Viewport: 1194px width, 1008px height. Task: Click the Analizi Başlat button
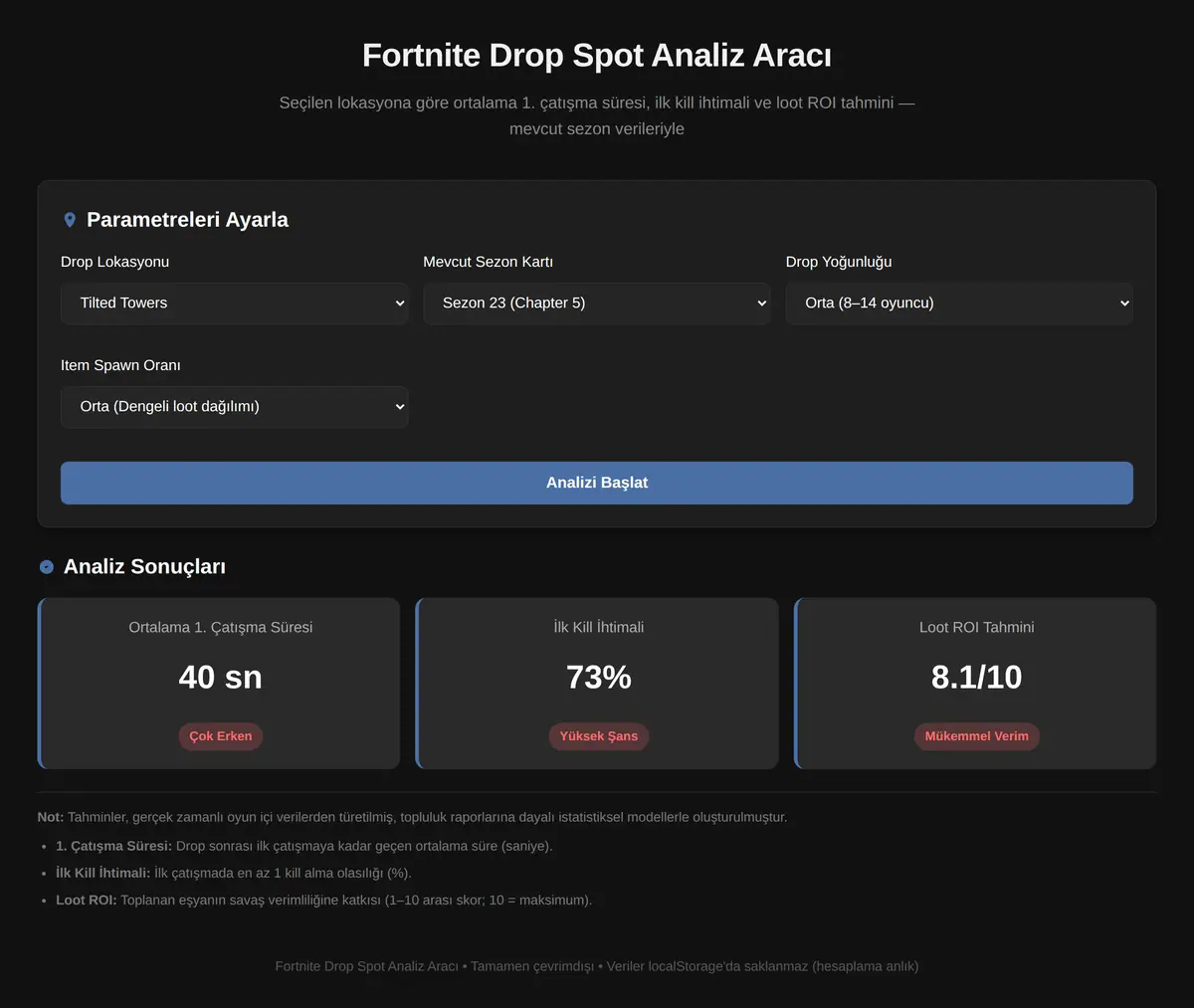[x=597, y=483]
